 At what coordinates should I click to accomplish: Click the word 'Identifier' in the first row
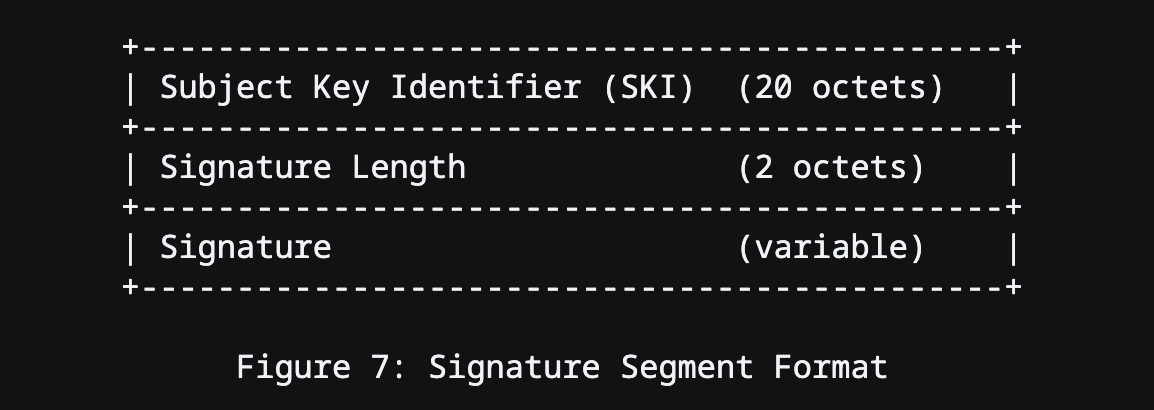[486, 88]
